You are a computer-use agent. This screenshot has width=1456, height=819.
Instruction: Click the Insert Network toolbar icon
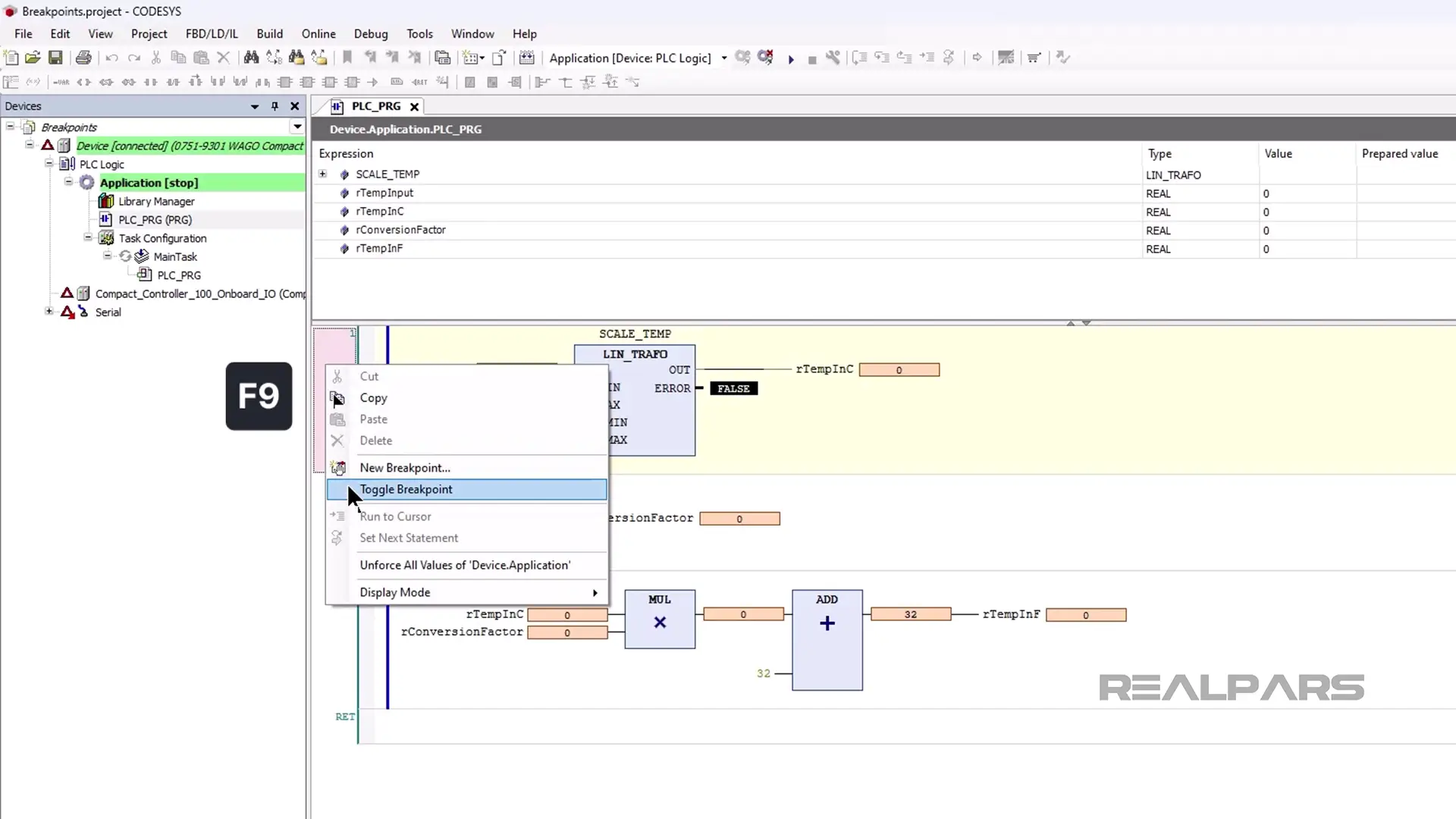[x=11, y=82]
